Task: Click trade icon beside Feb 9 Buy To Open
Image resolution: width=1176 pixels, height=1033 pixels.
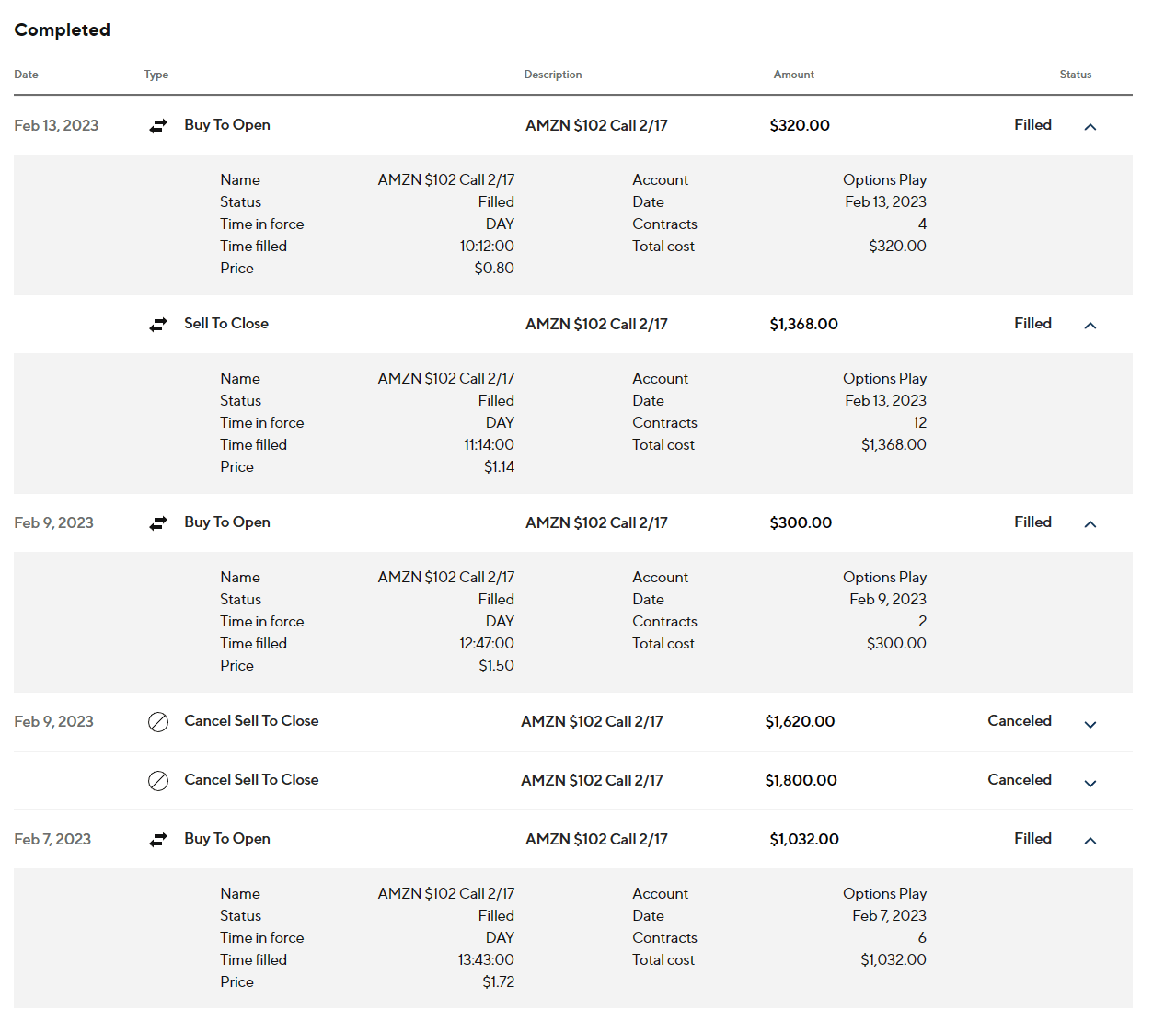Action: click(x=158, y=523)
